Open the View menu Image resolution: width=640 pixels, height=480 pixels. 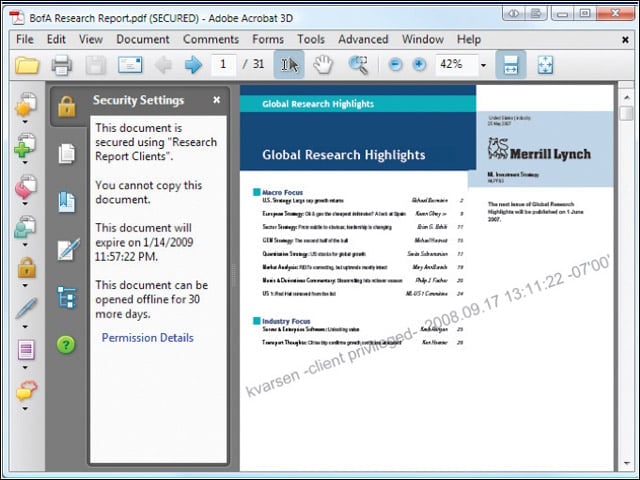[x=91, y=40]
